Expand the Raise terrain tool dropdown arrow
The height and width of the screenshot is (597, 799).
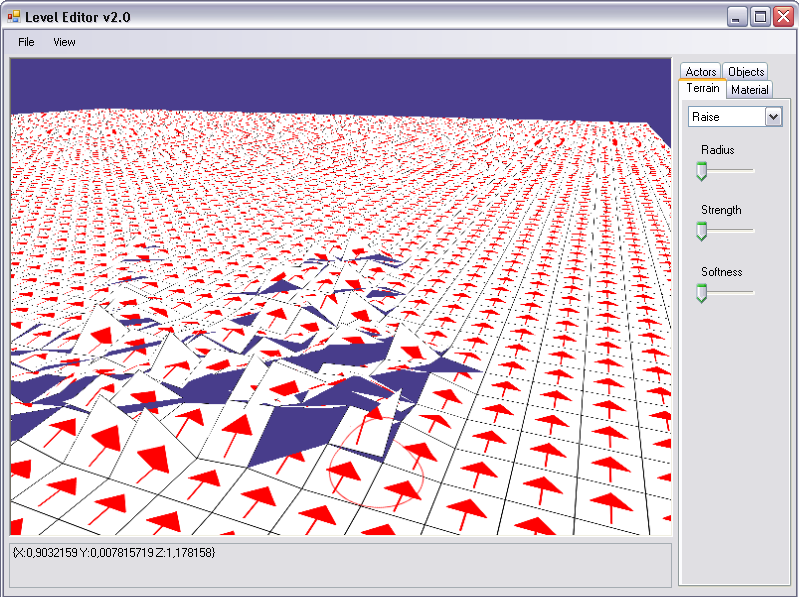point(772,117)
